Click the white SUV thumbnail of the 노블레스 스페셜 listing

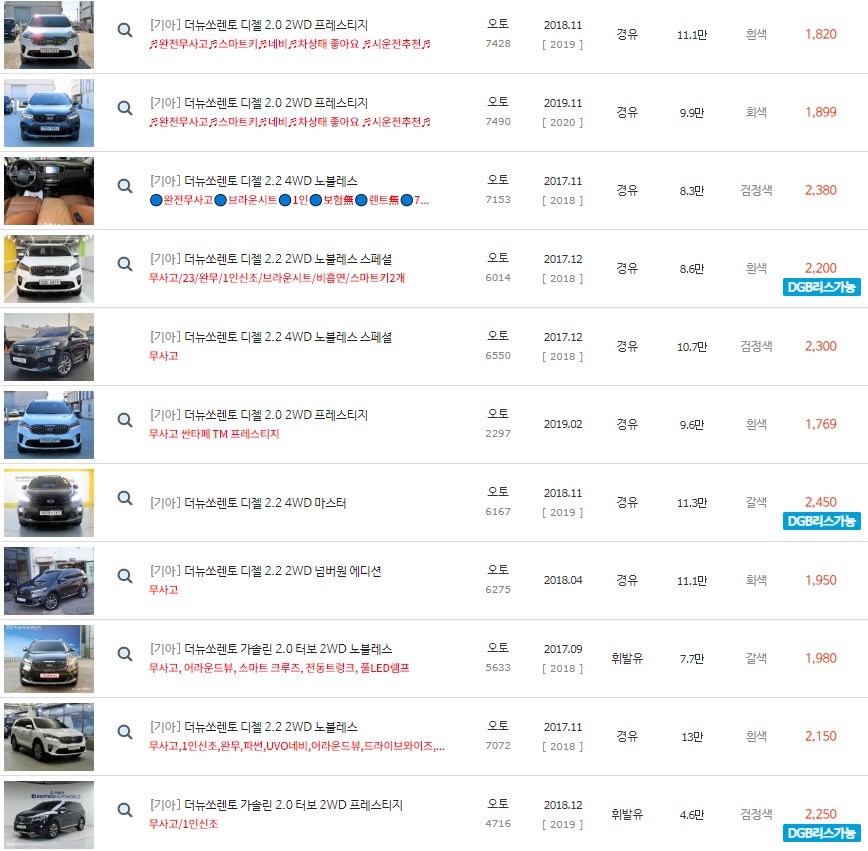48,268
